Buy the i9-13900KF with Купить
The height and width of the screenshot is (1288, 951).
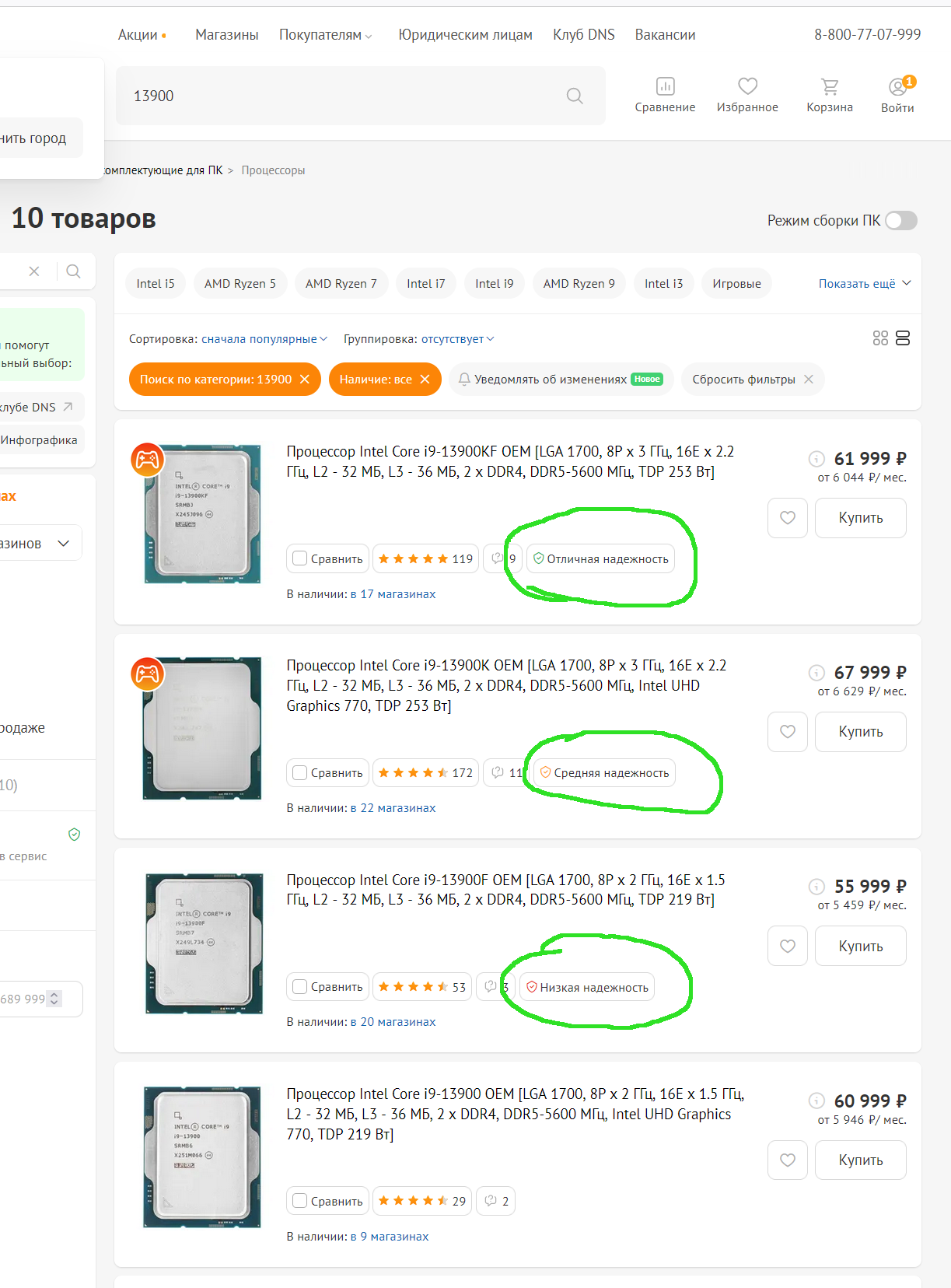(x=861, y=518)
